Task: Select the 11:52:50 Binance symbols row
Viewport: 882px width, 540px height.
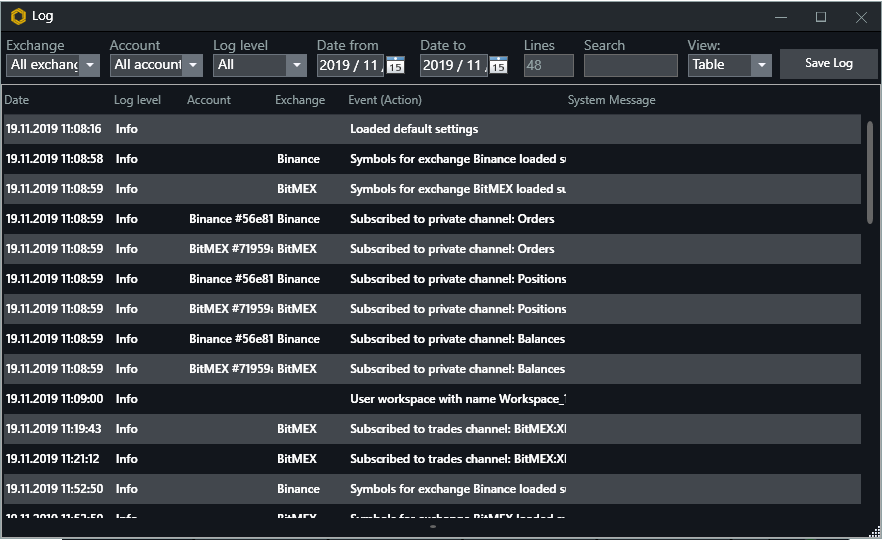Action: click(432, 489)
